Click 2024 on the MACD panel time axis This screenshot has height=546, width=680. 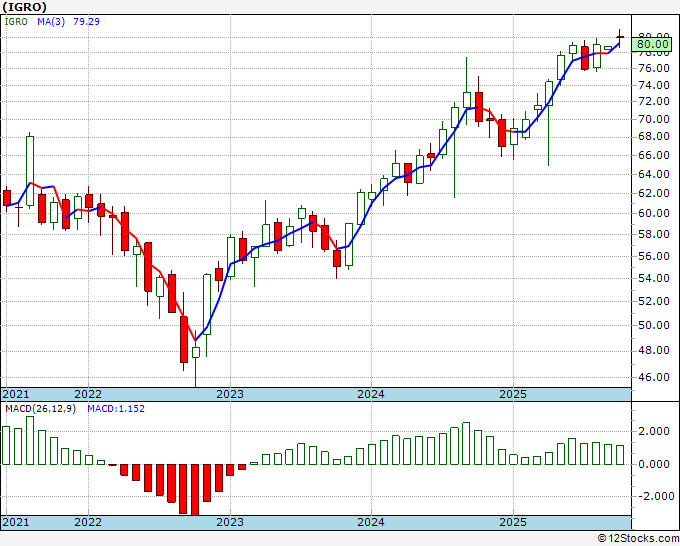(x=371, y=522)
